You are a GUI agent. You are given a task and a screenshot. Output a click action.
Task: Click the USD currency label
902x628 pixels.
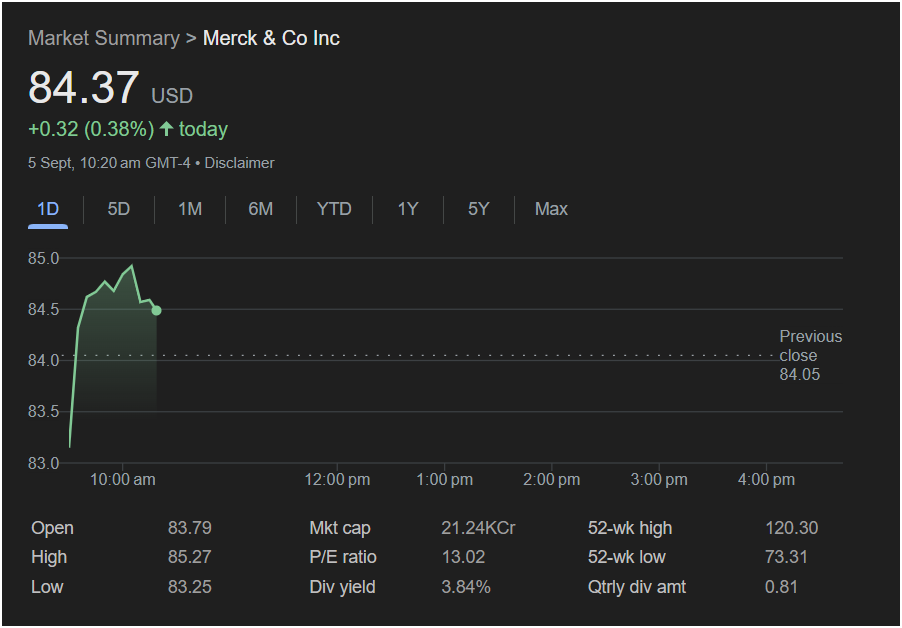point(172,95)
